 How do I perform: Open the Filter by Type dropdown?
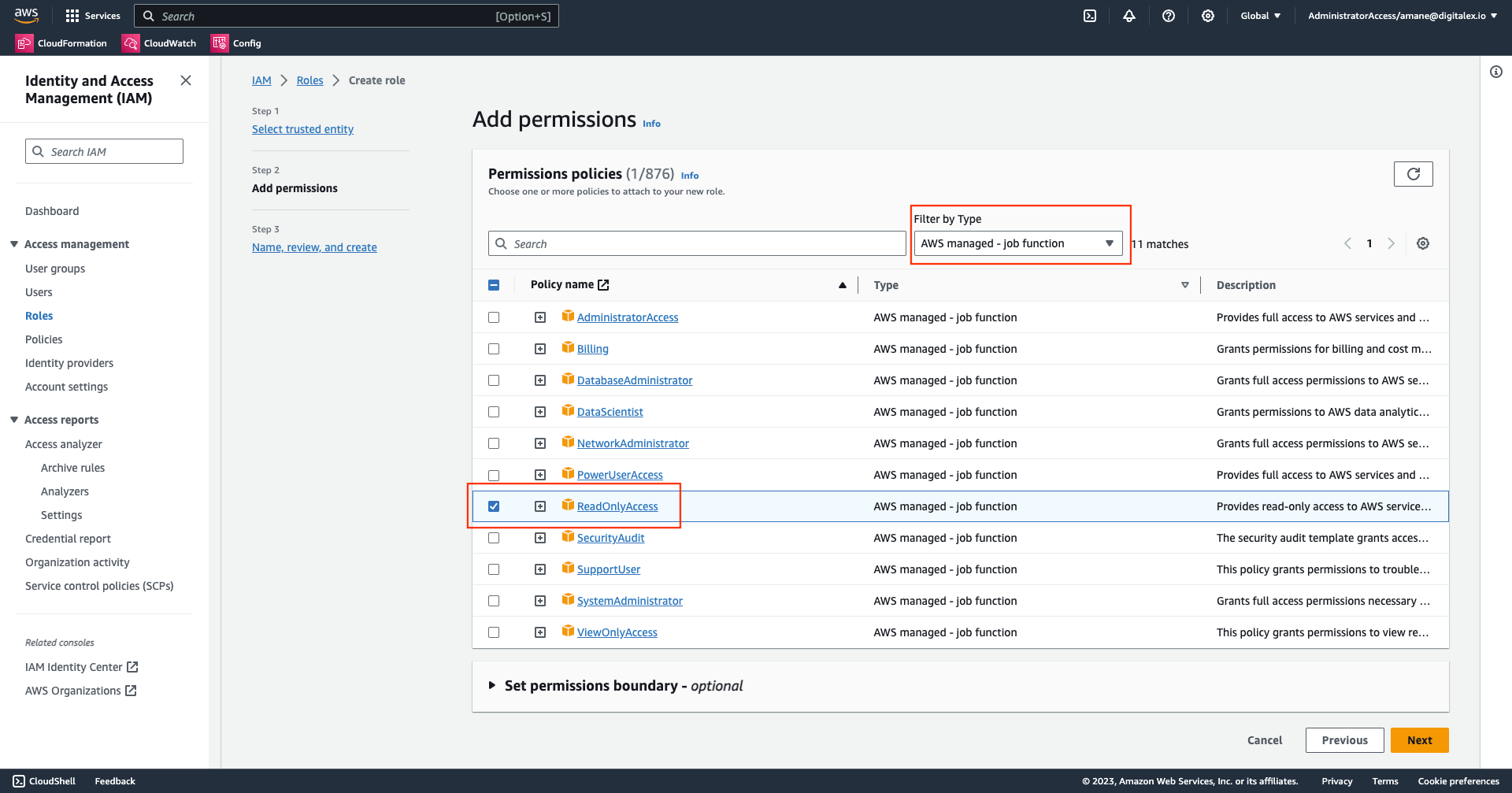[x=1017, y=244]
